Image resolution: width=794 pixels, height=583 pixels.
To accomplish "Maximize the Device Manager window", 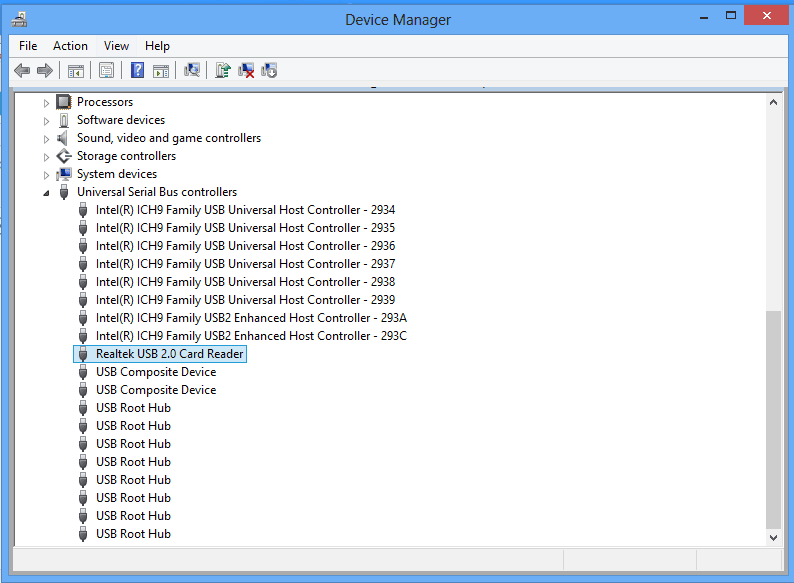I will pos(731,16).
